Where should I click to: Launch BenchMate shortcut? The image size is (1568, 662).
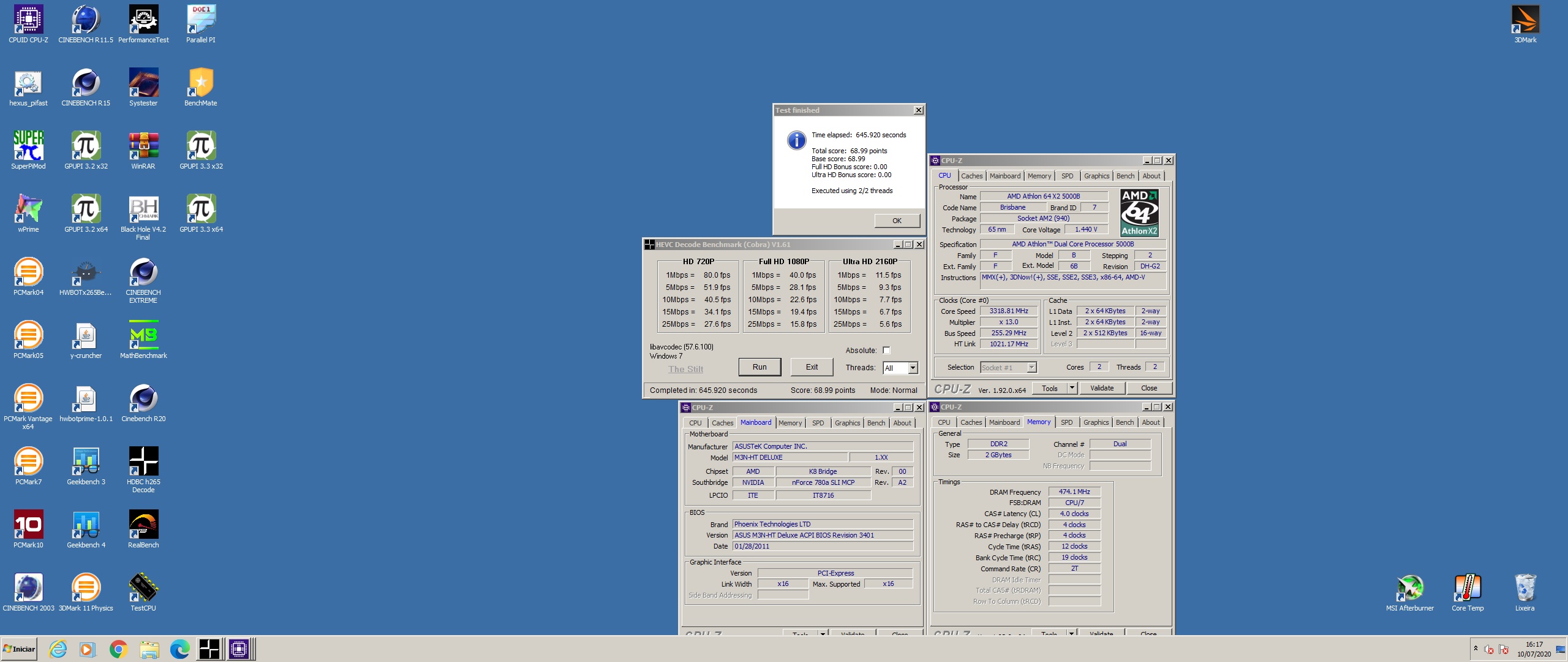(201, 88)
